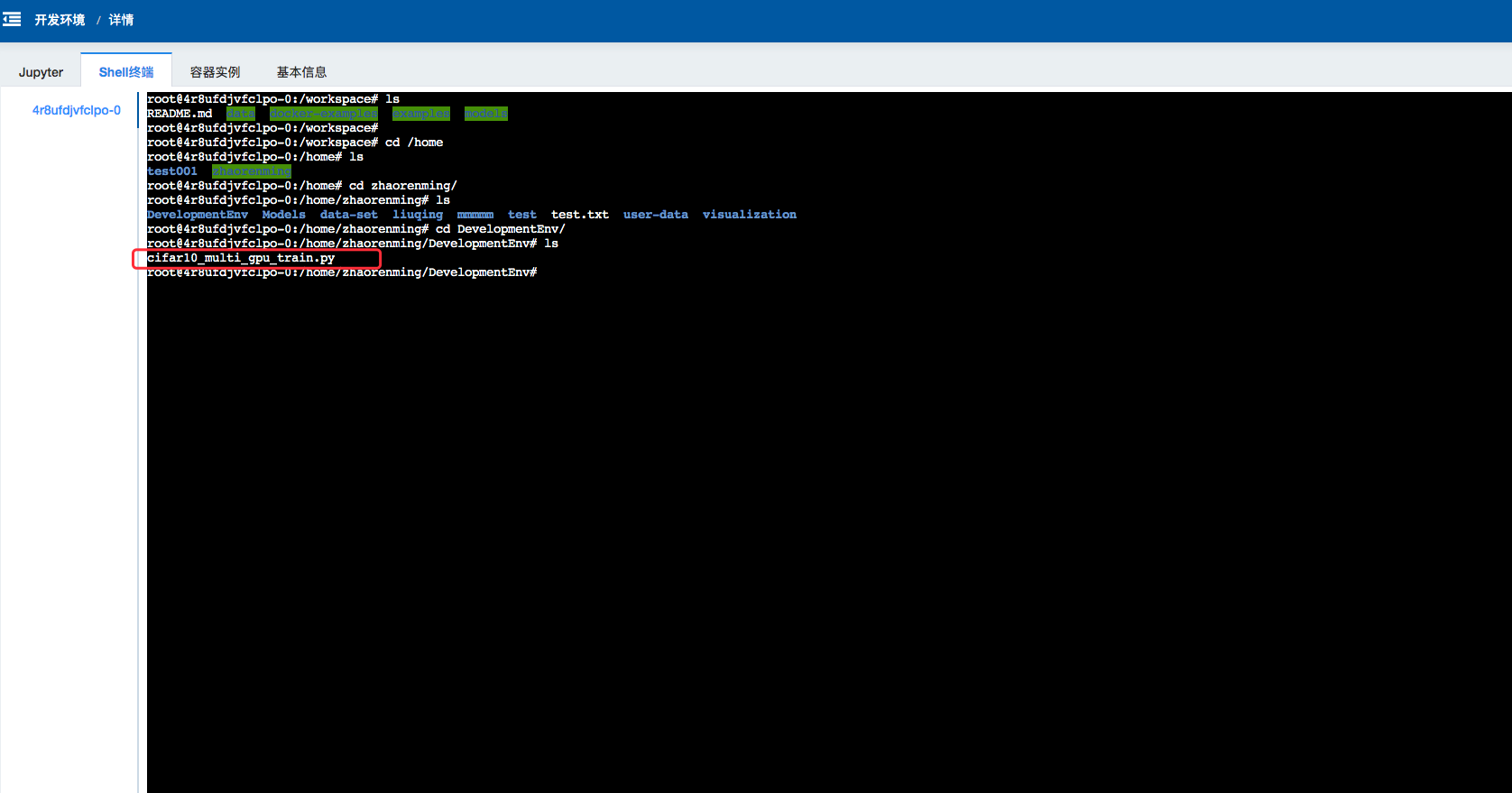
Task: Click cifar10_multi_gpu_train.py in terminal output
Action: 241,258
